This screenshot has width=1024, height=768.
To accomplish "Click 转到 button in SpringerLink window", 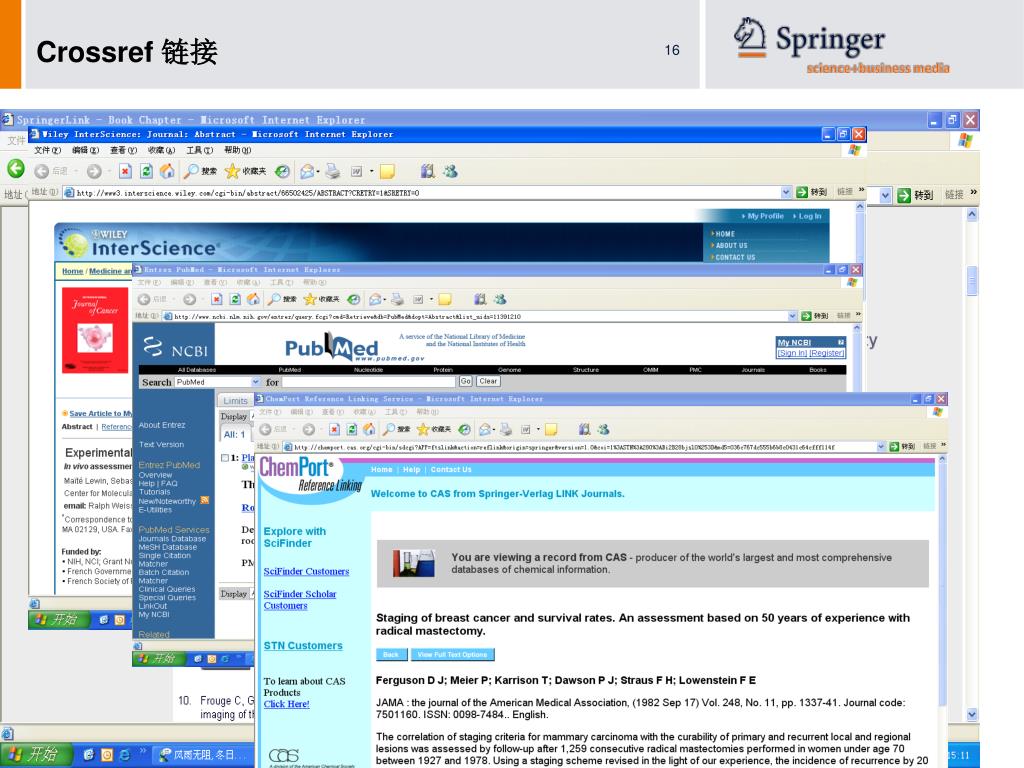I will pos(916,195).
